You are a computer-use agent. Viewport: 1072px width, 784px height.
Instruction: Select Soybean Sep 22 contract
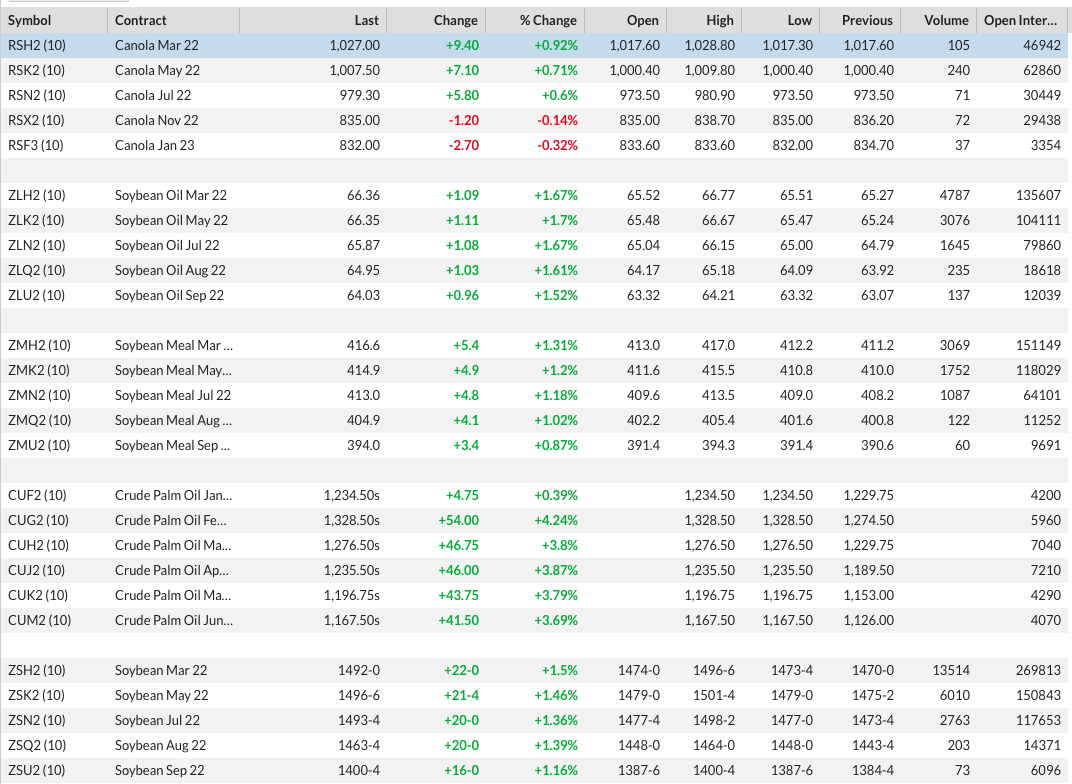click(160, 770)
